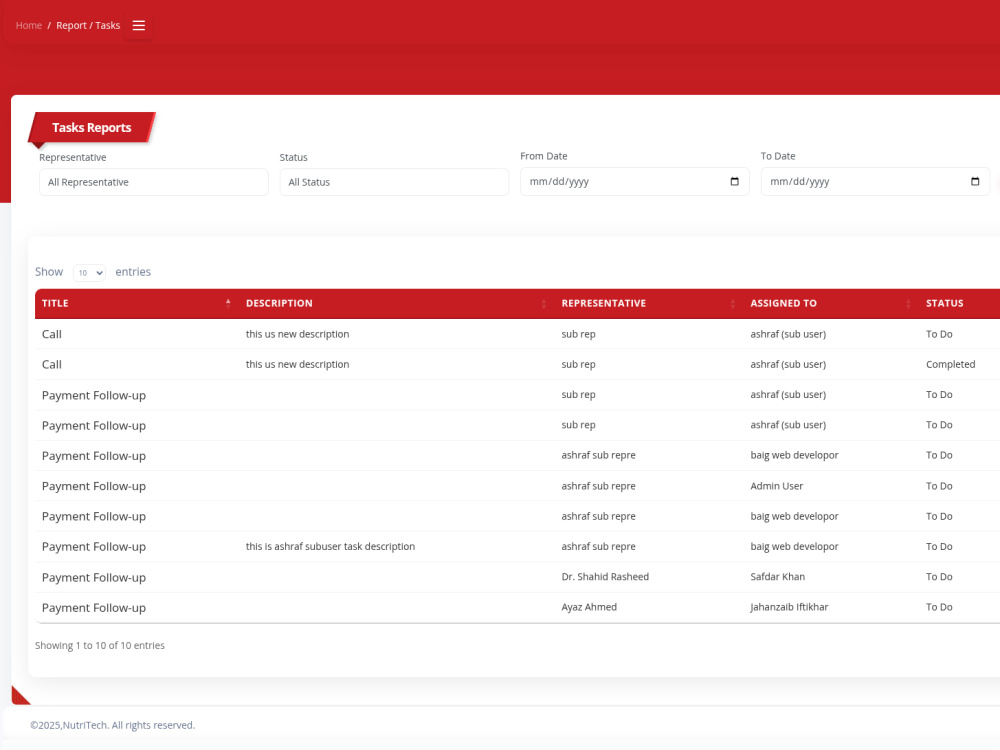
Task: Click the DESCRIPTION column header
Action: (396, 304)
